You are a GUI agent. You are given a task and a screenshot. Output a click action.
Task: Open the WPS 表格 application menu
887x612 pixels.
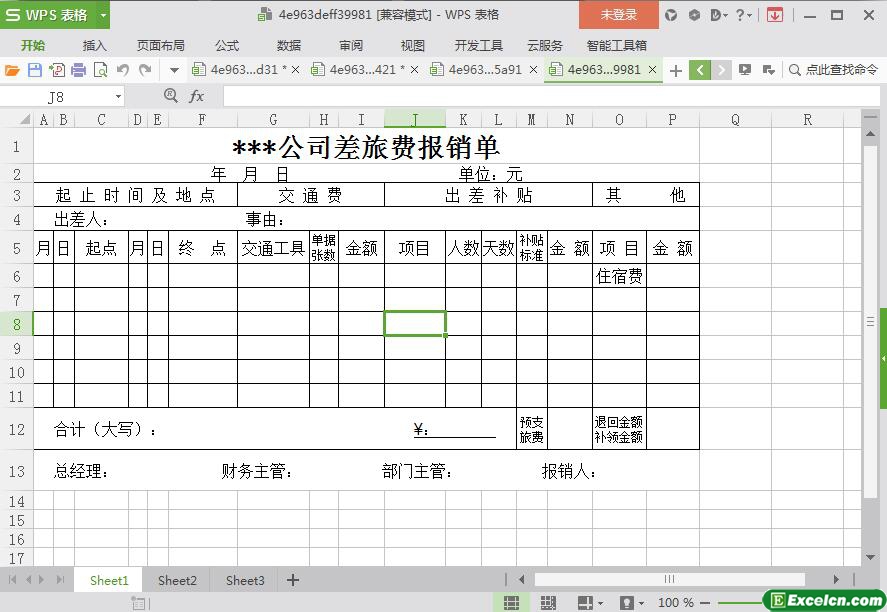[55, 15]
